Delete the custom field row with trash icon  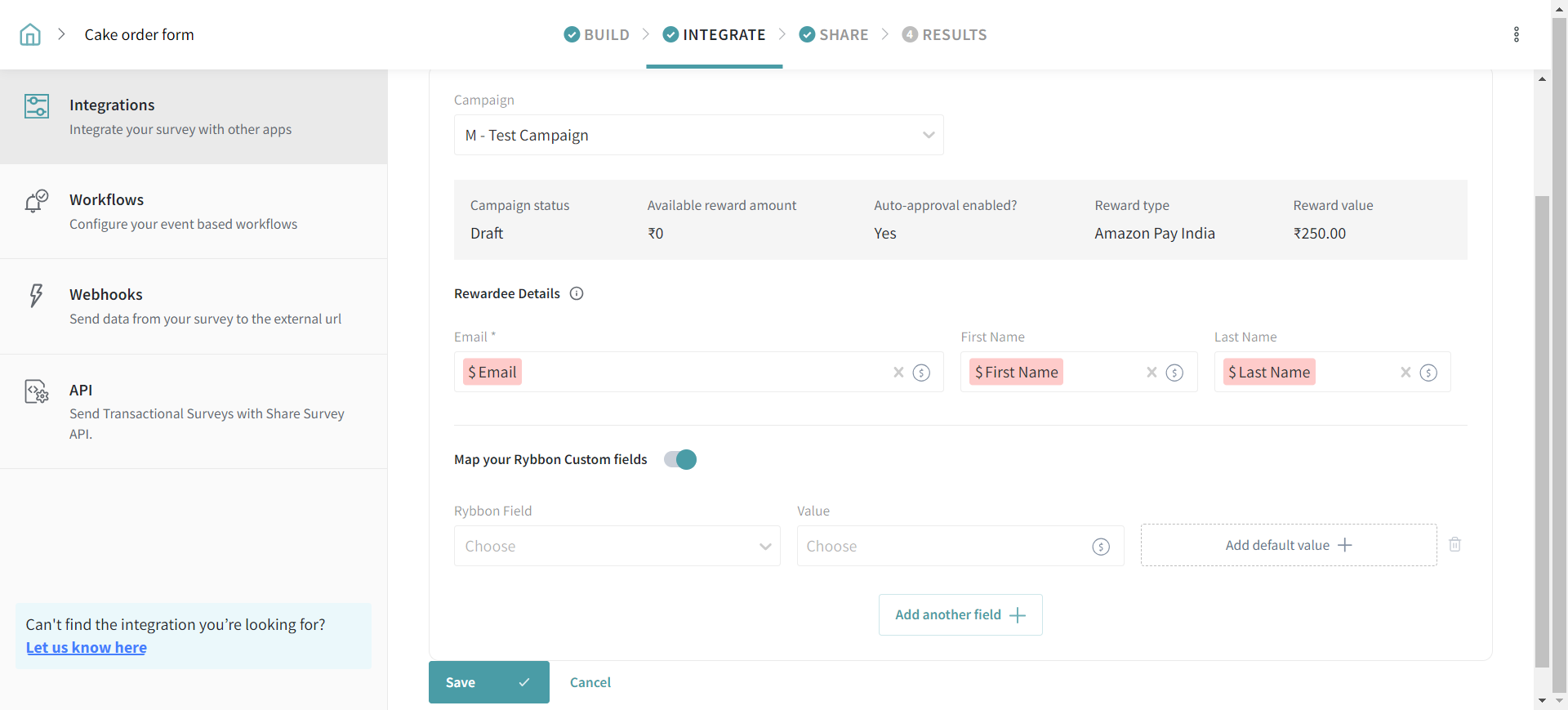tap(1454, 545)
